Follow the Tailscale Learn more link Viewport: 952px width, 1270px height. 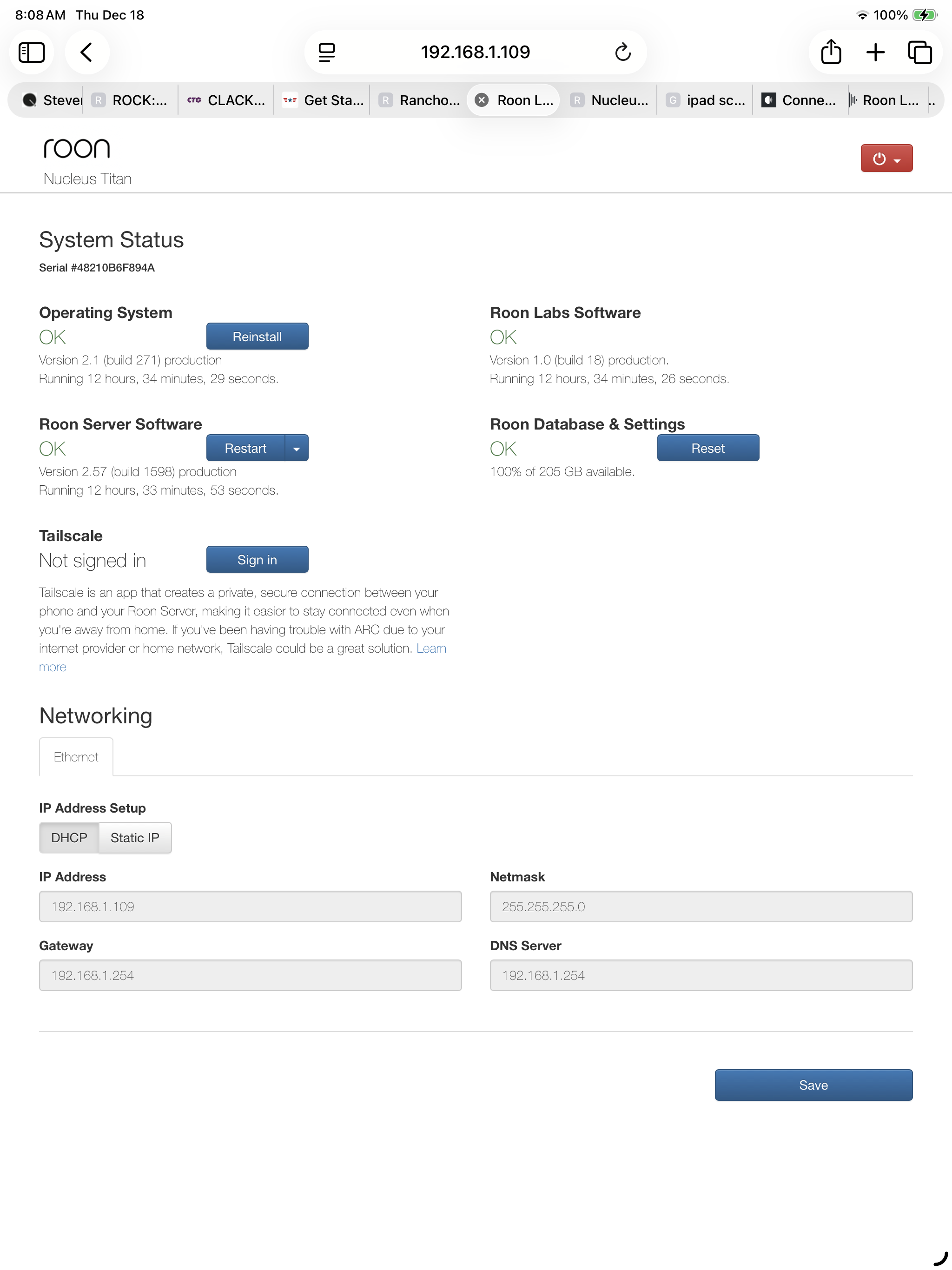click(430, 648)
